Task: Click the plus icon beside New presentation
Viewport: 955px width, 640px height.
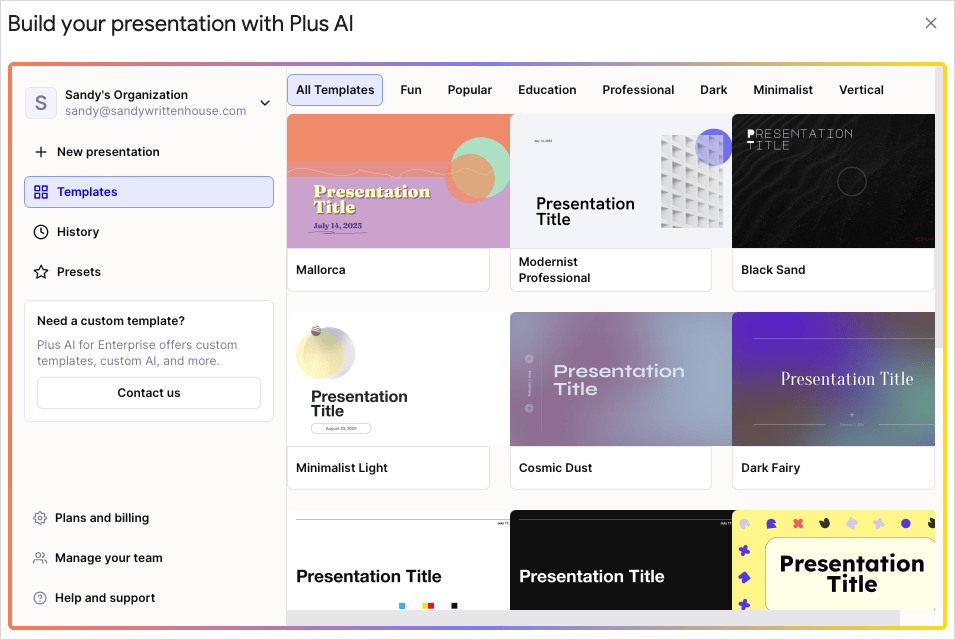Action: coord(41,152)
